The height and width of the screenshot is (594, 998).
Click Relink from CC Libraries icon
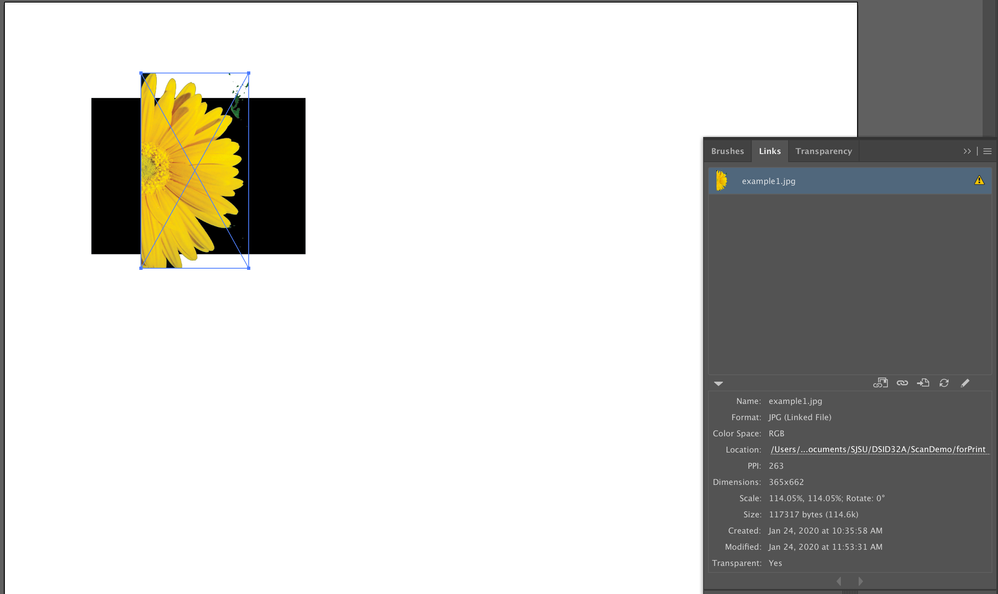point(880,383)
